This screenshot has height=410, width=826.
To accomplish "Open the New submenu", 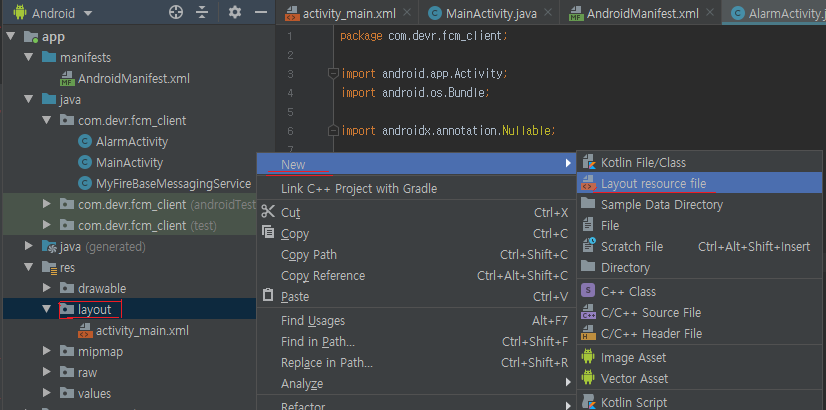I will click(x=416, y=164).
